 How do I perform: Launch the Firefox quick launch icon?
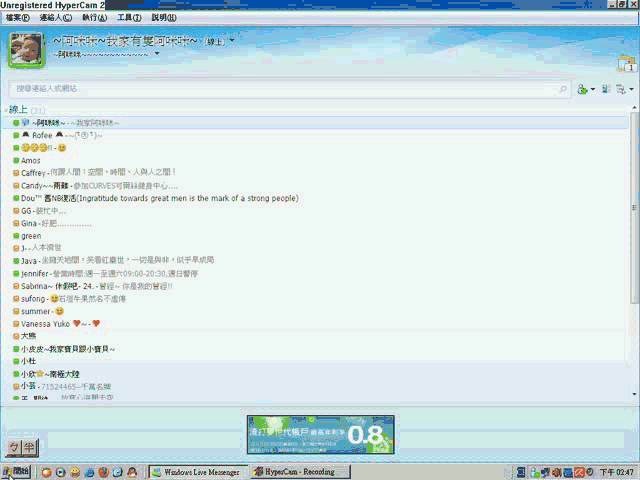[104, 472]
